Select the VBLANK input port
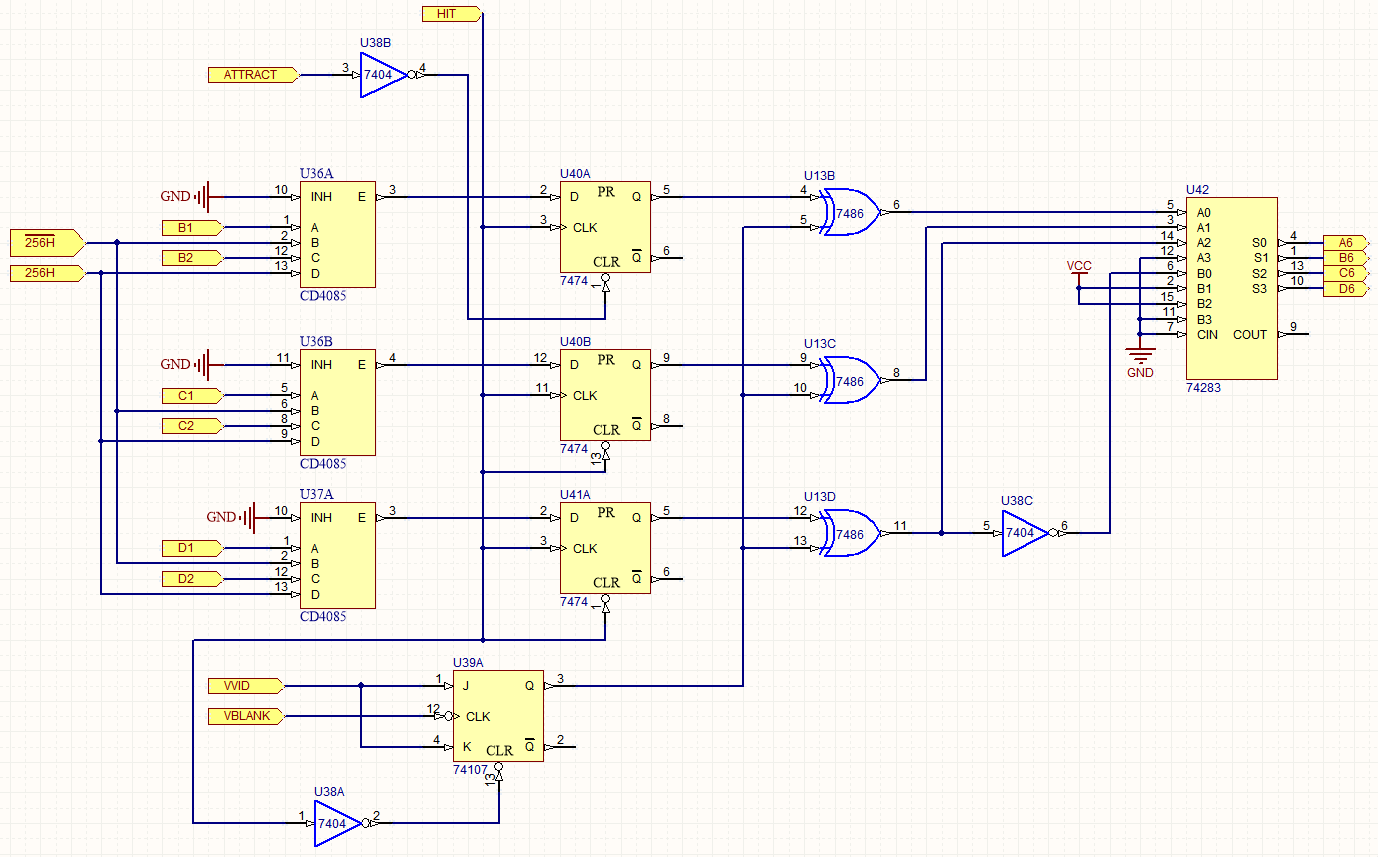 tap(246, 716)
